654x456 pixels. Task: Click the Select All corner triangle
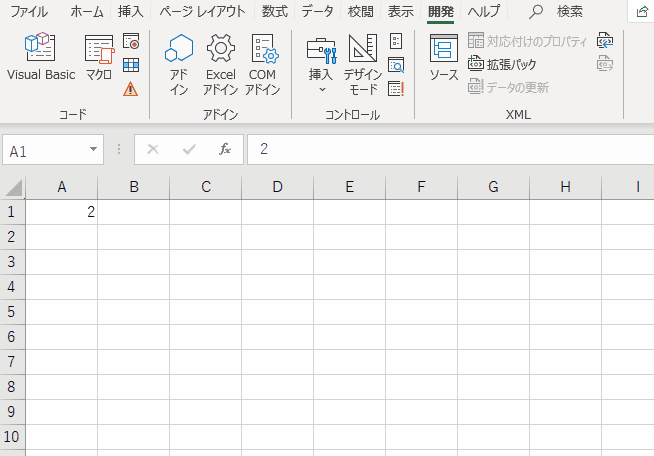13,187
